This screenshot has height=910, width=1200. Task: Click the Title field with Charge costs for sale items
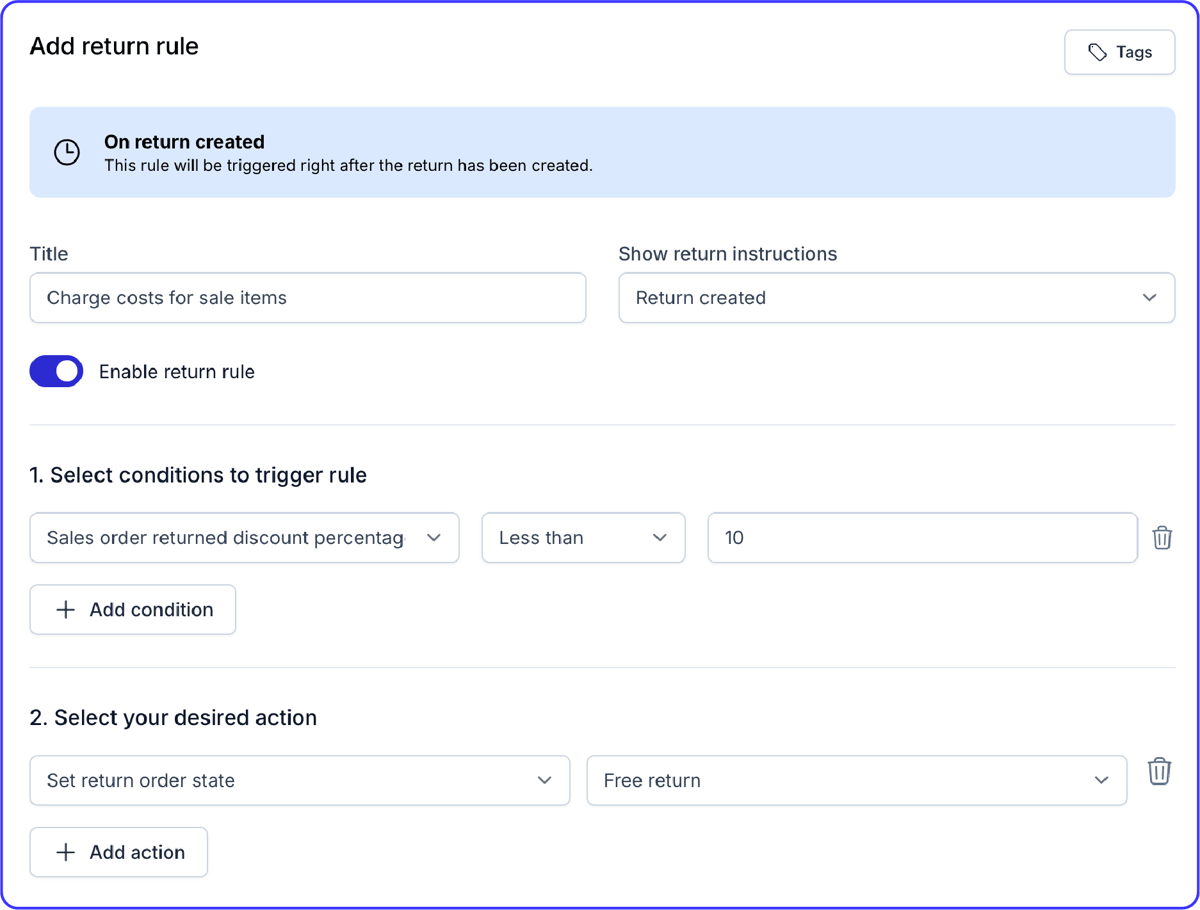coord(307,297)
